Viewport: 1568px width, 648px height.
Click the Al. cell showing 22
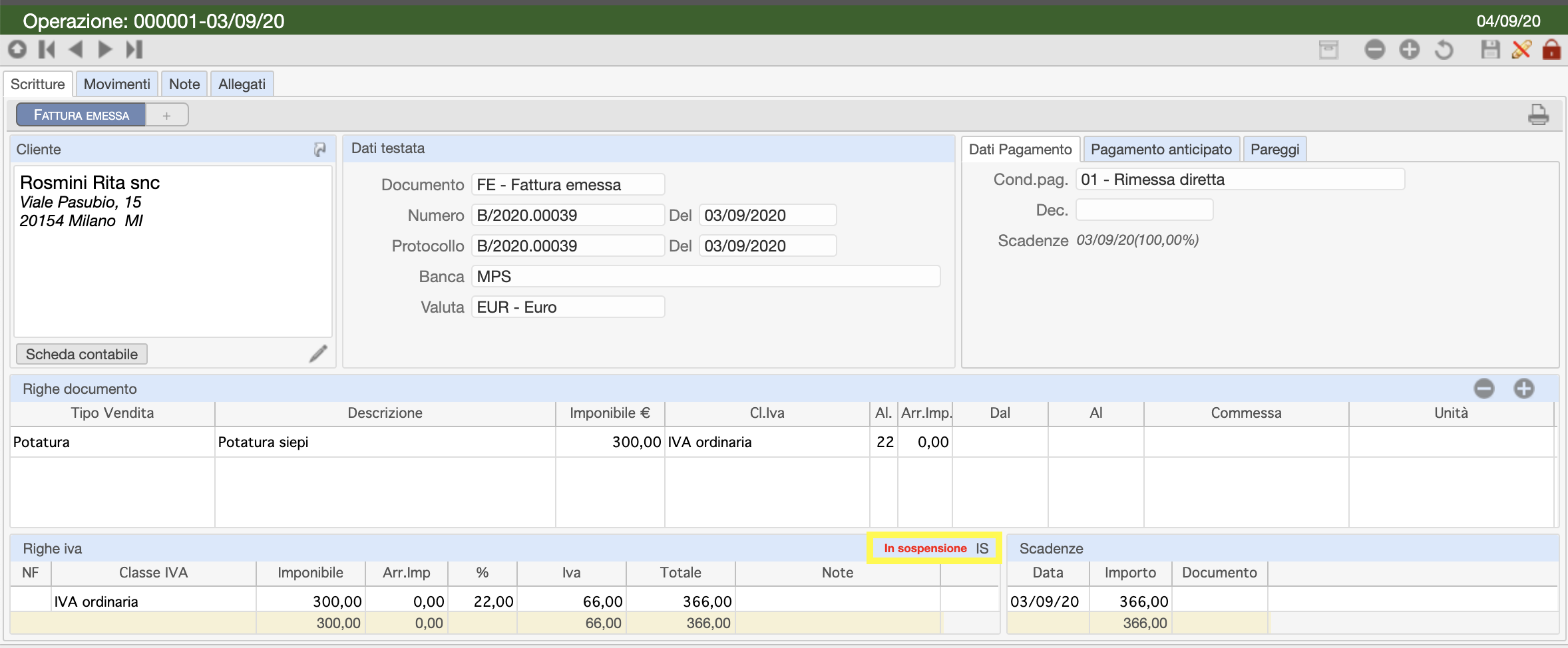point(884,442)
